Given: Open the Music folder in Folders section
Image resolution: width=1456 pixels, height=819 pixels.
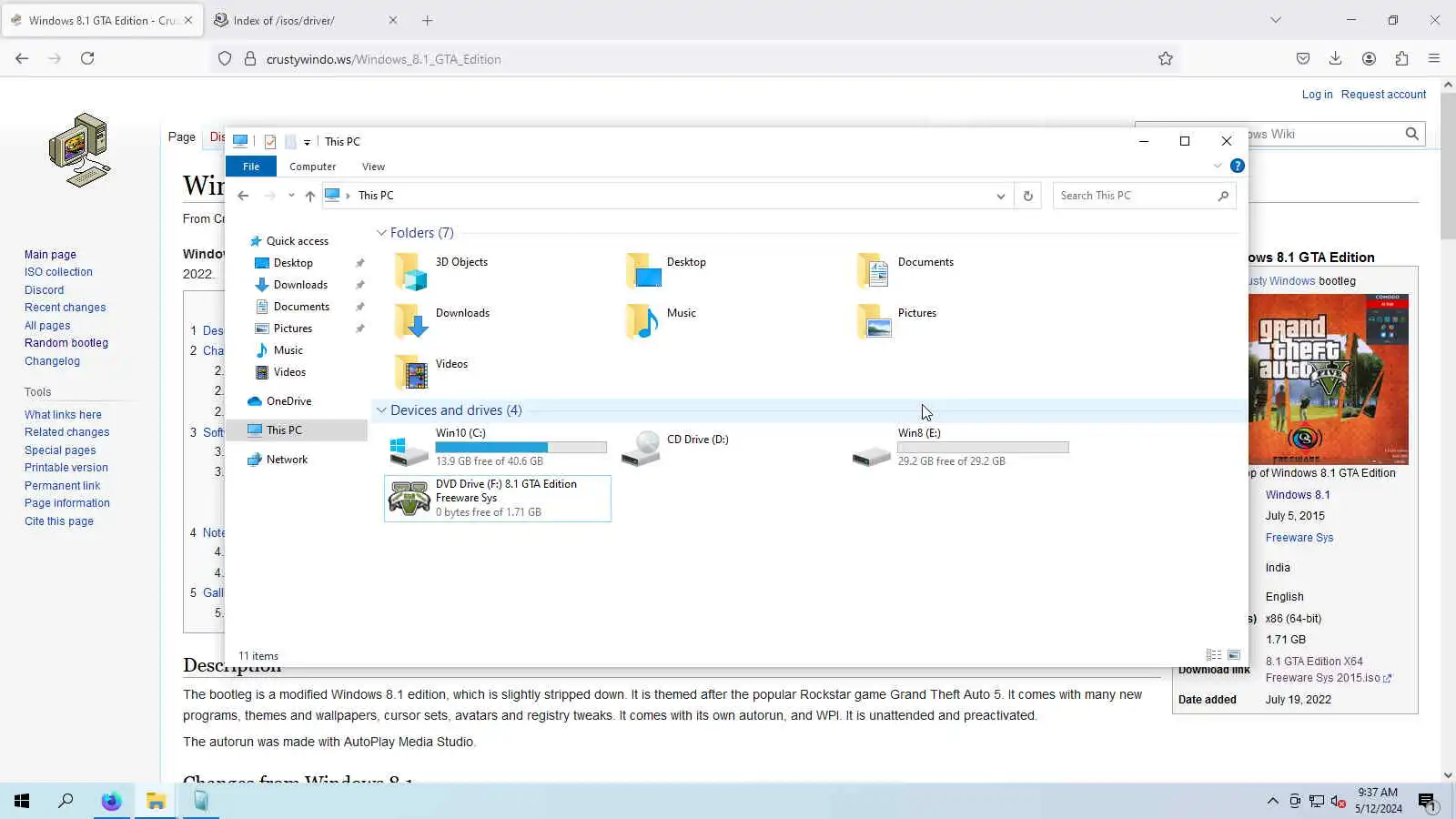Looking at the screenshot, I should click(644, 322).
